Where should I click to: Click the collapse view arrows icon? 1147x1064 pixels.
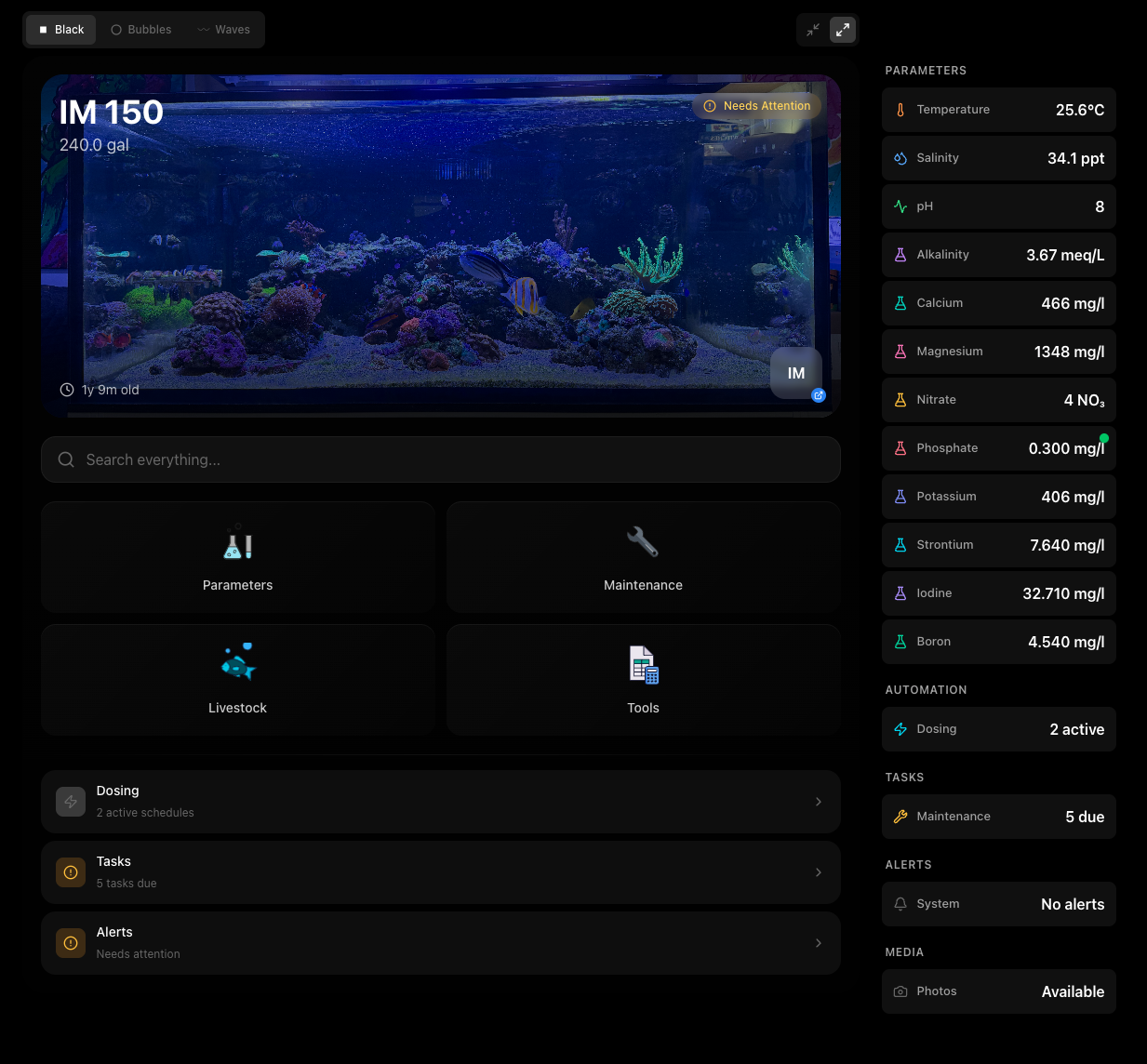[813, 30]
